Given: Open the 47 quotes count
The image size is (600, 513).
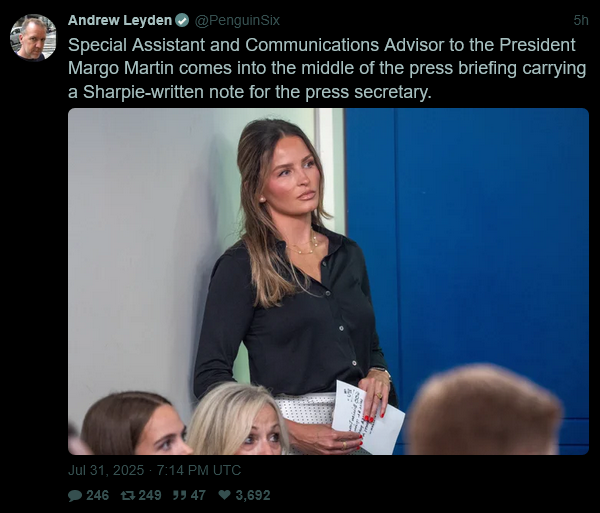Looking at the screenshot, I should pyautogui.click(x=198, y=495).
